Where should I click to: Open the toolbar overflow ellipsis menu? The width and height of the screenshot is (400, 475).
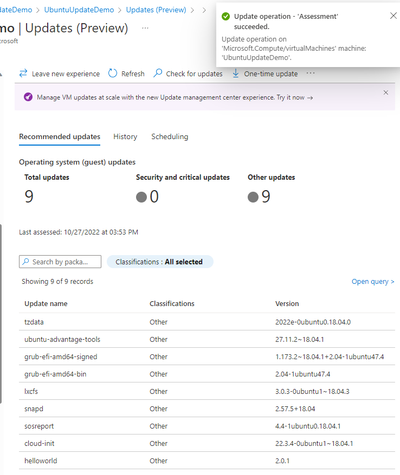click(310, 73)
